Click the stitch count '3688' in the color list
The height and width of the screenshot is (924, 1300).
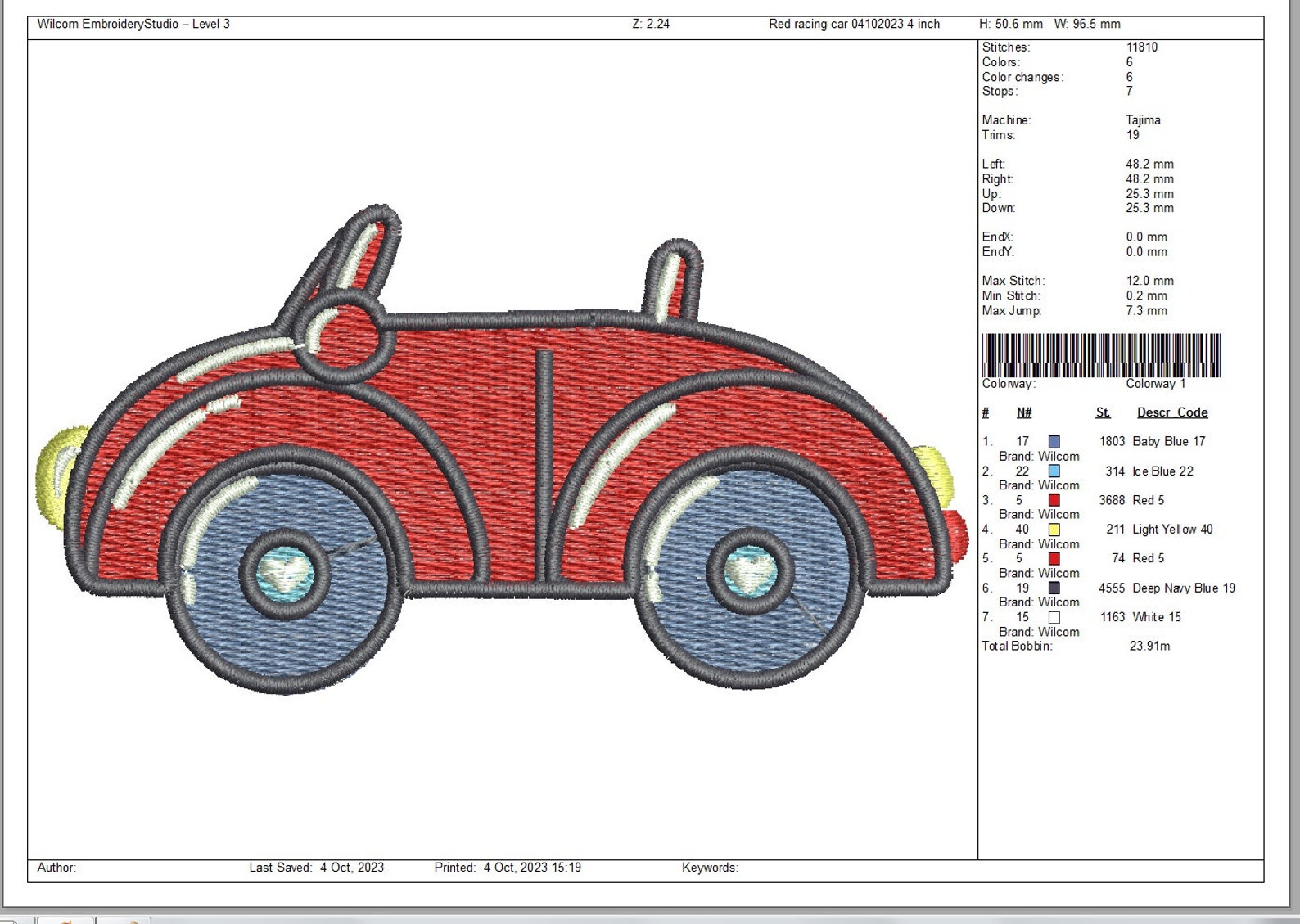(x=1113, y=500)
